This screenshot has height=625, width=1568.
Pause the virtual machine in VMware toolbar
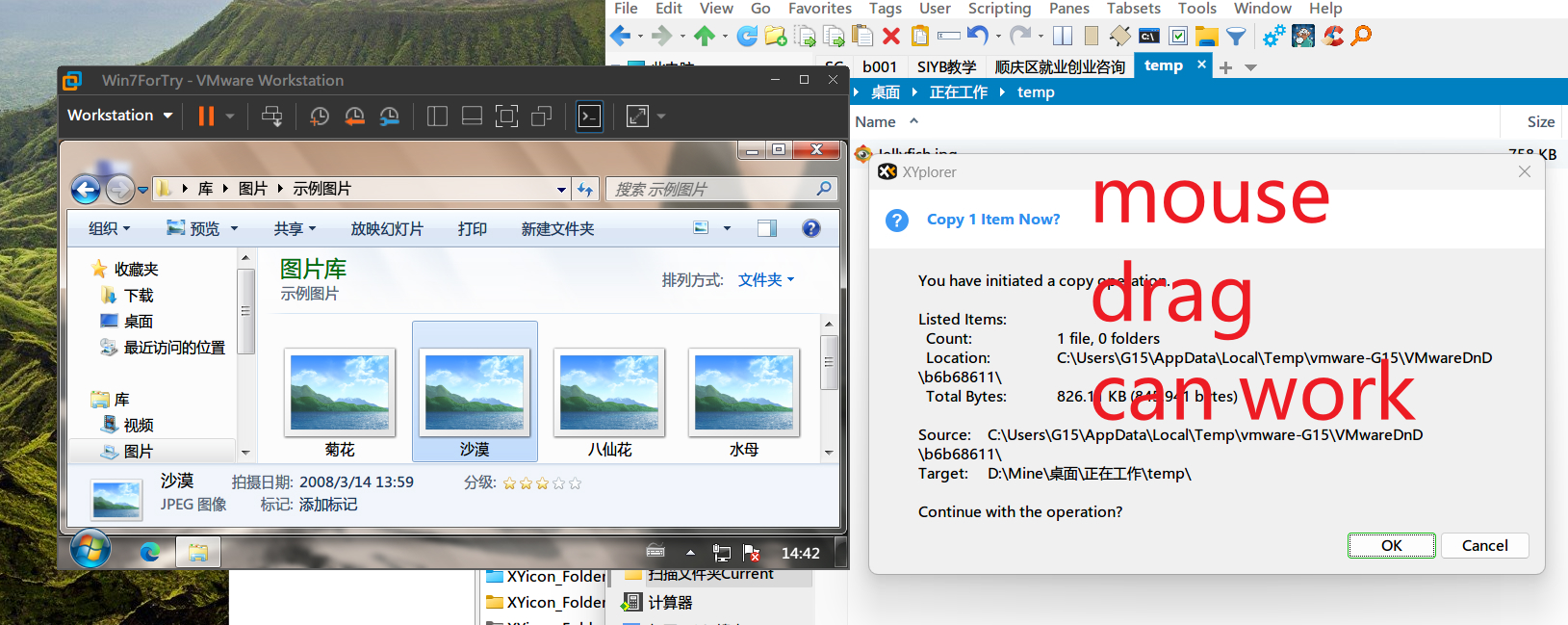pyautogui.click(x=206, y=117)
